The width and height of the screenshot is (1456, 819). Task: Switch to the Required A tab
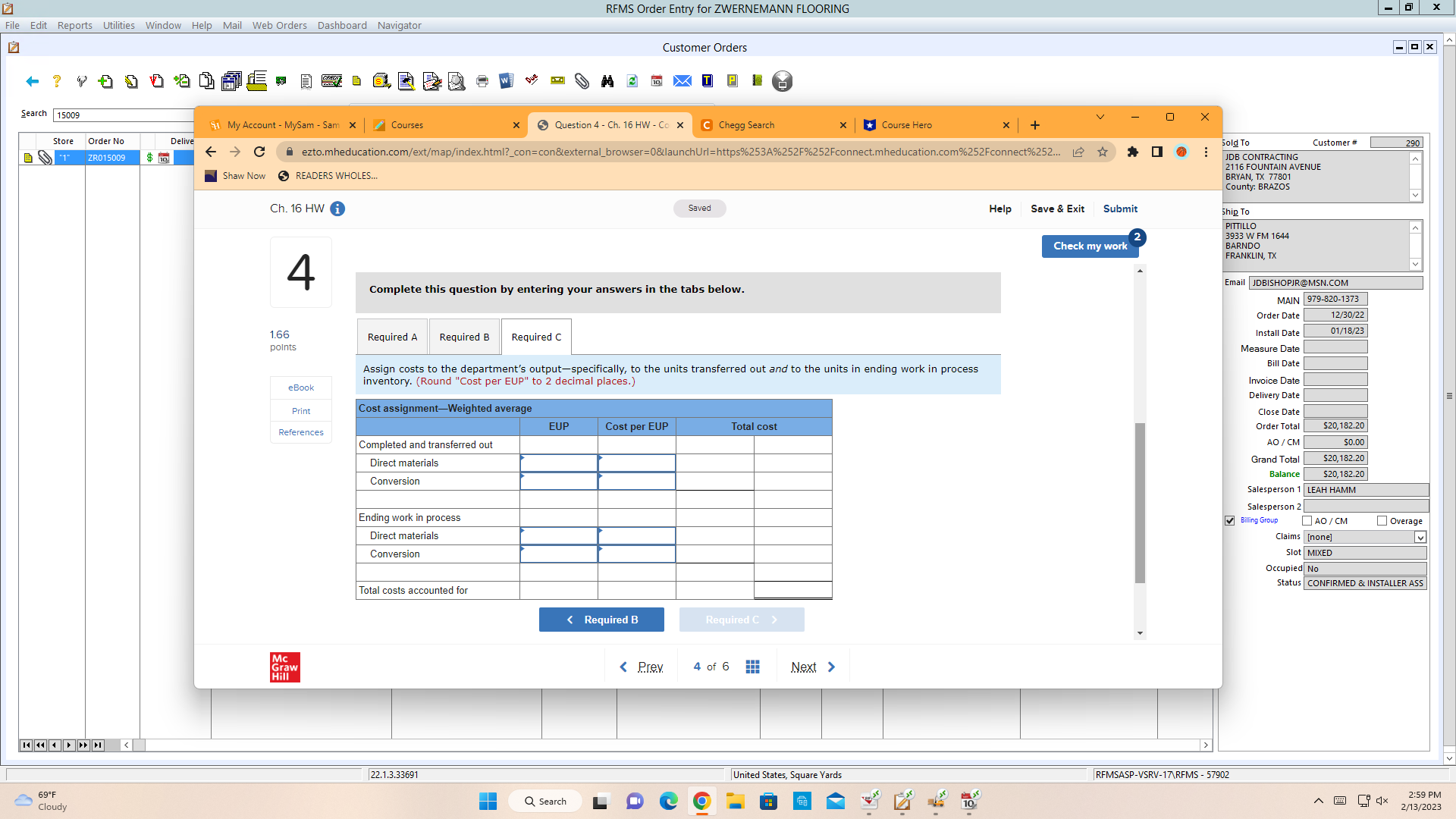[x=392, y=337]
